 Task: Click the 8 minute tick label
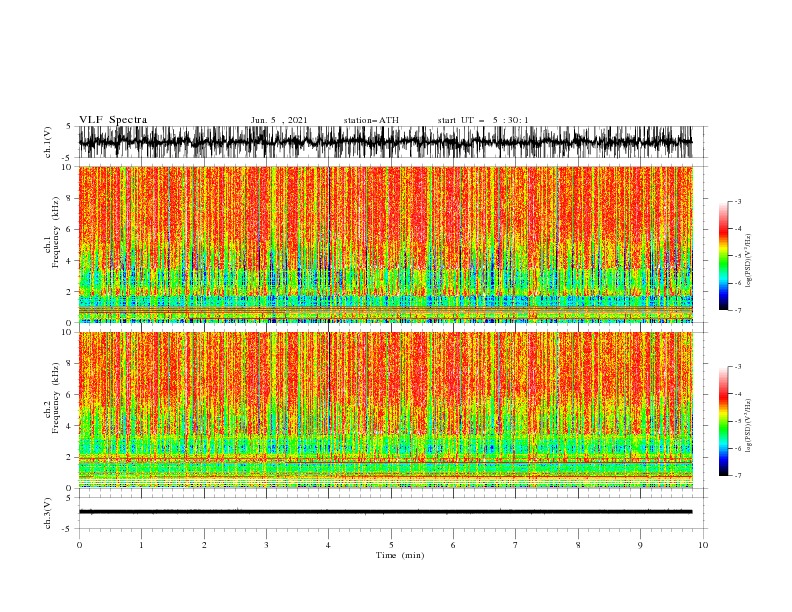(578, 545)
